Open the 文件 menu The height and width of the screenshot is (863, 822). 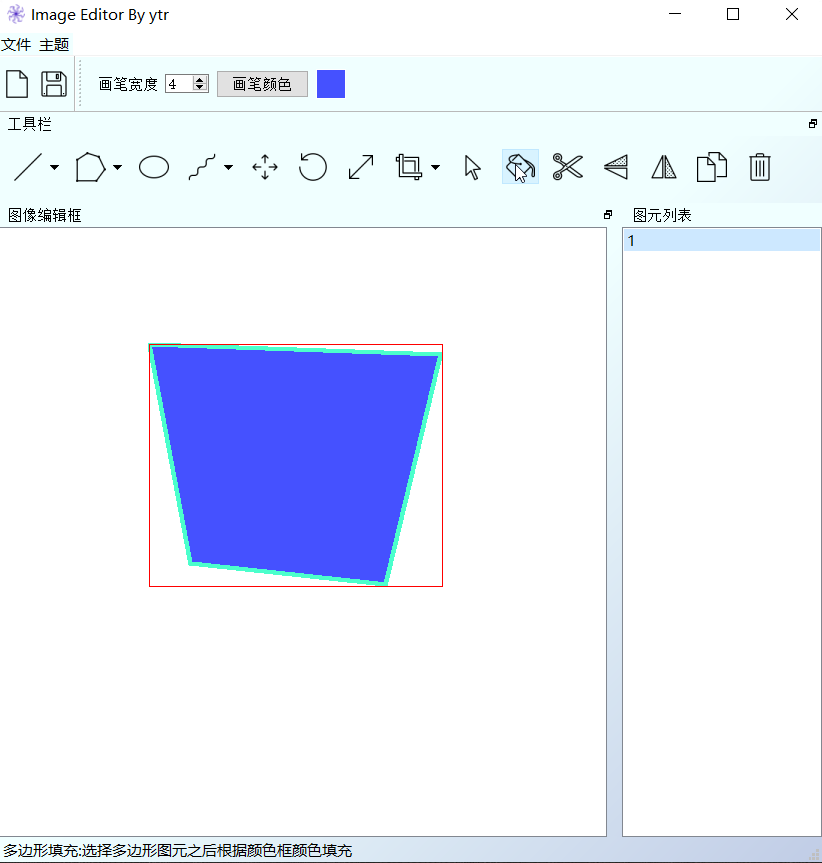[16, 45]
